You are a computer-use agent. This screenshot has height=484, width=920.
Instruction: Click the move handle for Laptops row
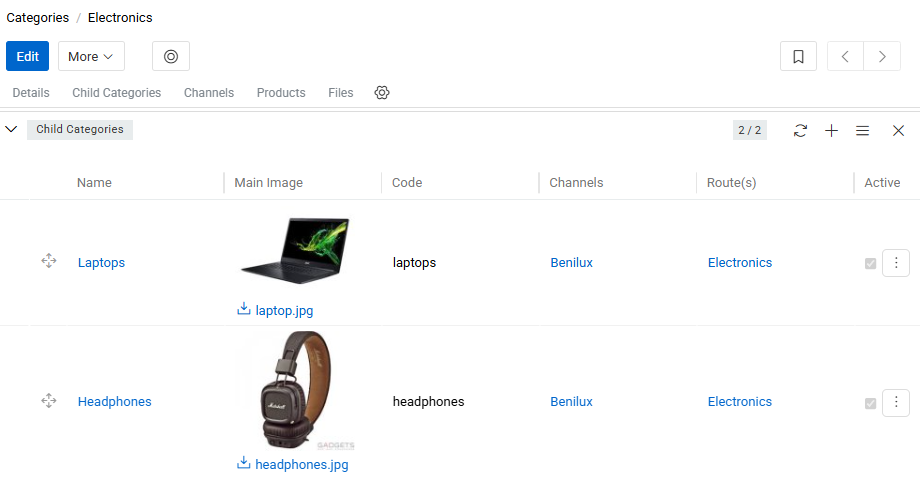49,260
